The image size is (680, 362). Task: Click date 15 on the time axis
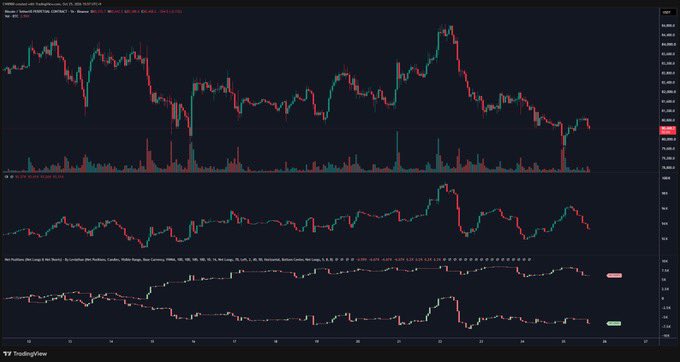coord(152,342)
